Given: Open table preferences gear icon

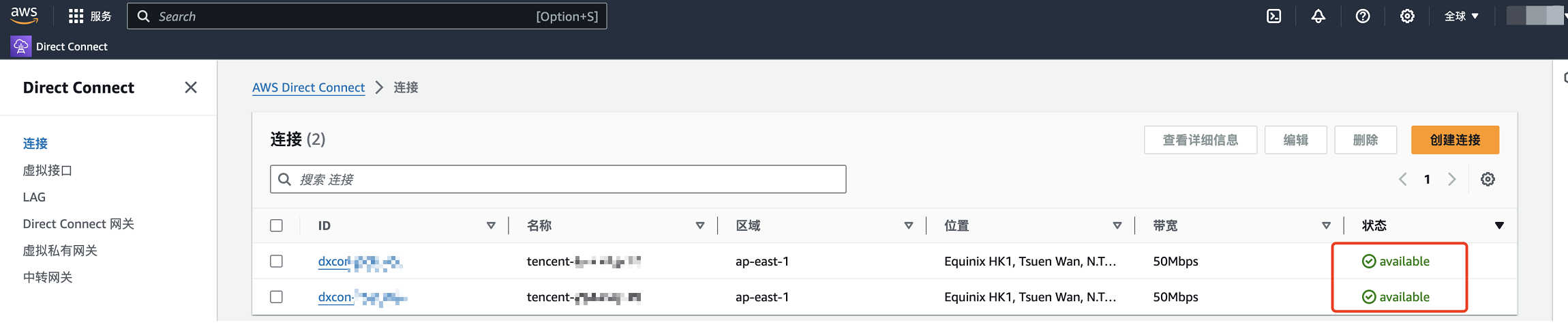Looking at the screenshot, I should 1488,180.
